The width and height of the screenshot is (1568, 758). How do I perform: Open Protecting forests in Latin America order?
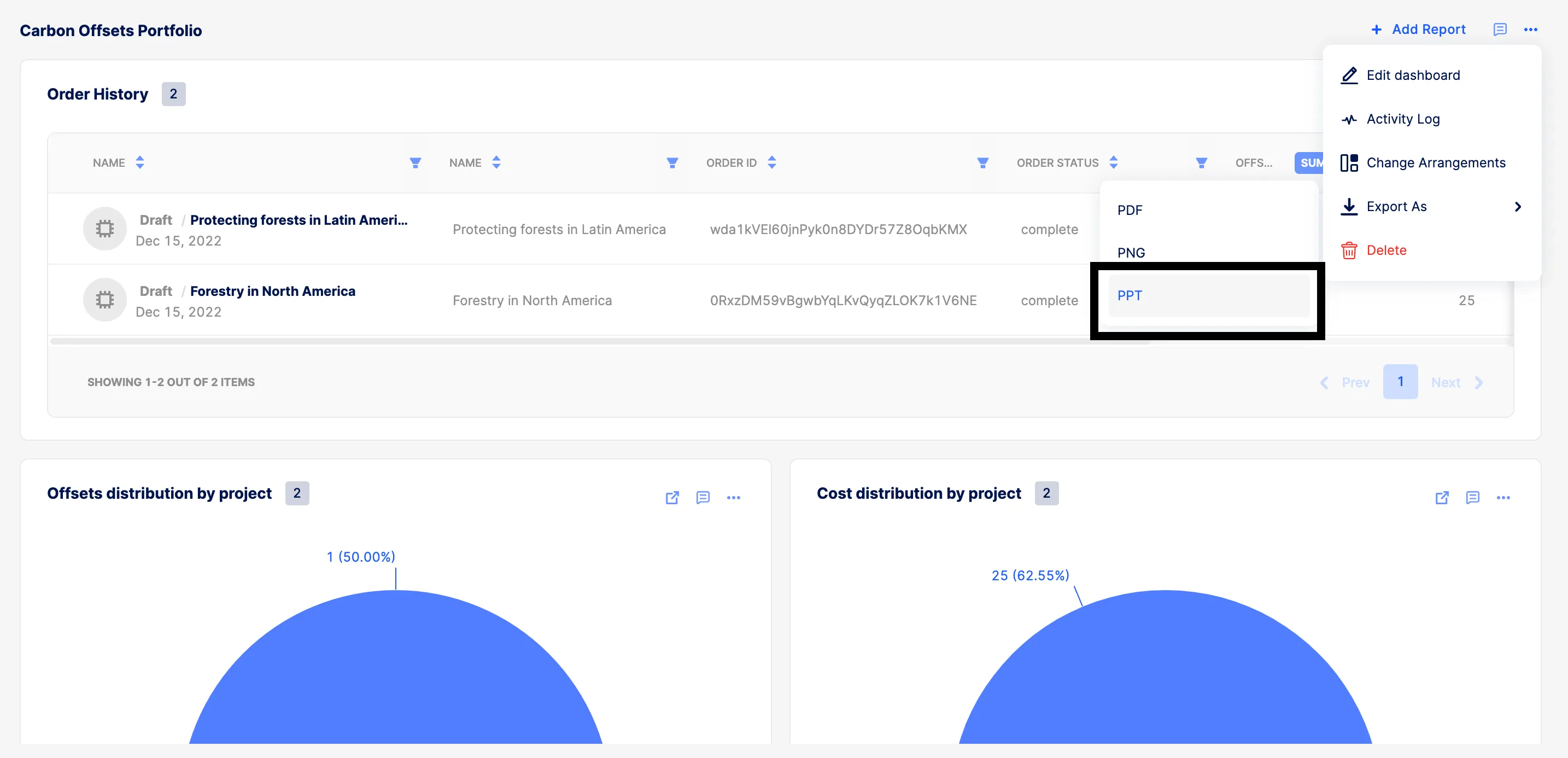point(299,220)
